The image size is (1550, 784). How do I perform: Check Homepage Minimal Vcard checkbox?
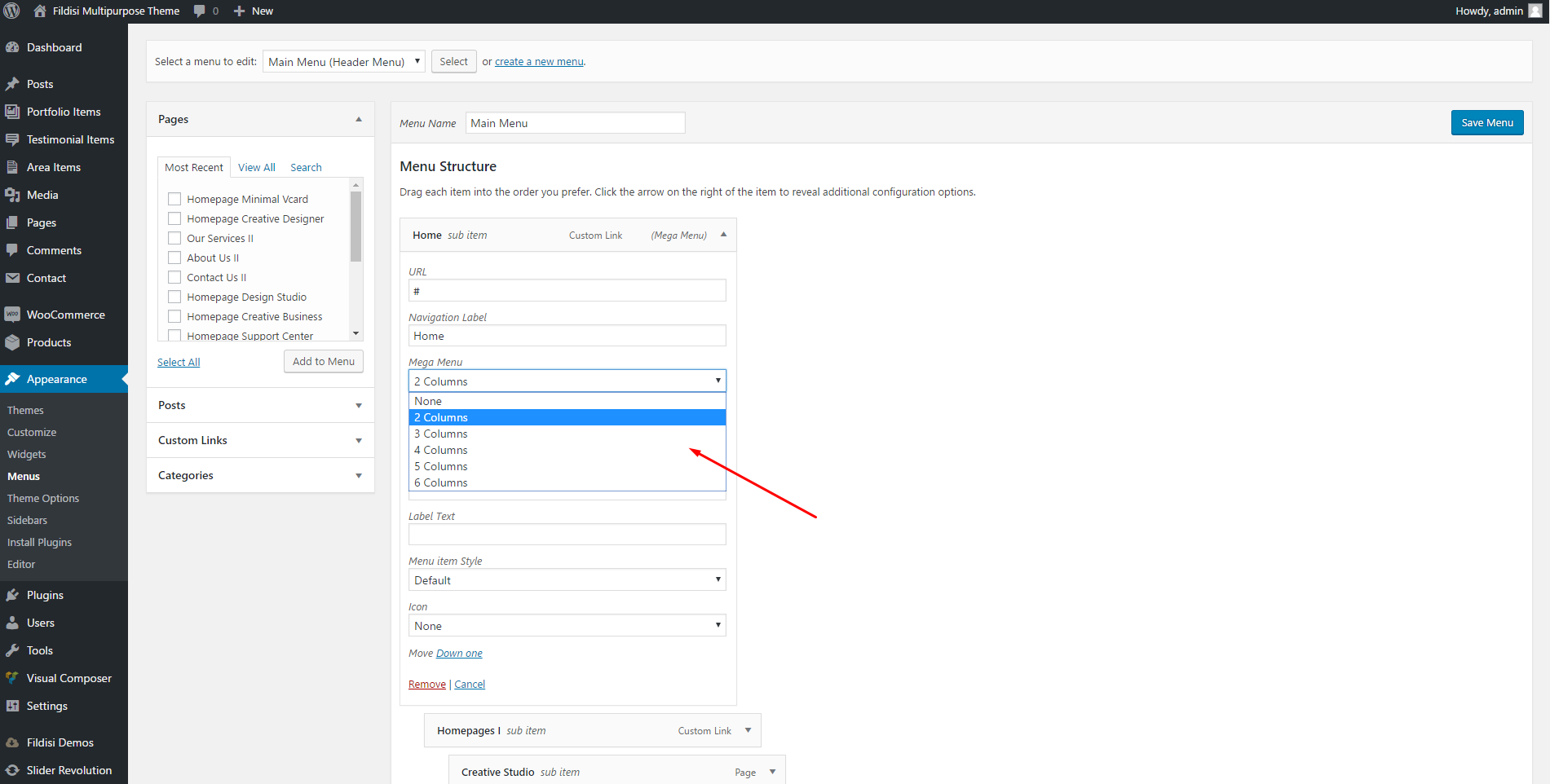pyautogui.click(x=174, y=199)
